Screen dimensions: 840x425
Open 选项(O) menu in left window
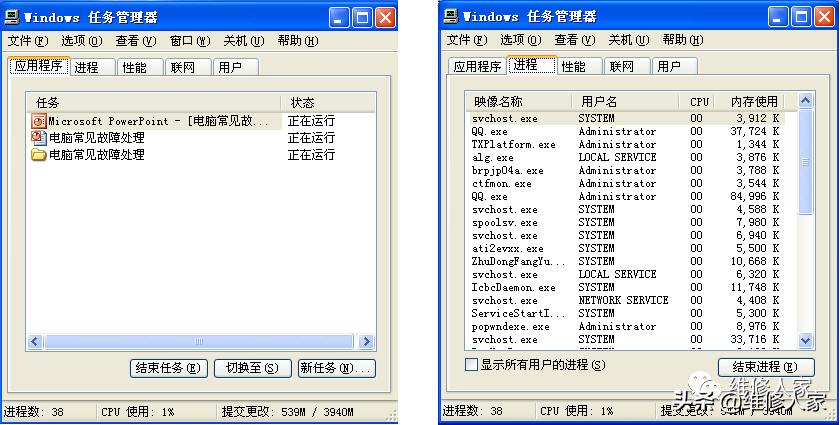(81, 41)
